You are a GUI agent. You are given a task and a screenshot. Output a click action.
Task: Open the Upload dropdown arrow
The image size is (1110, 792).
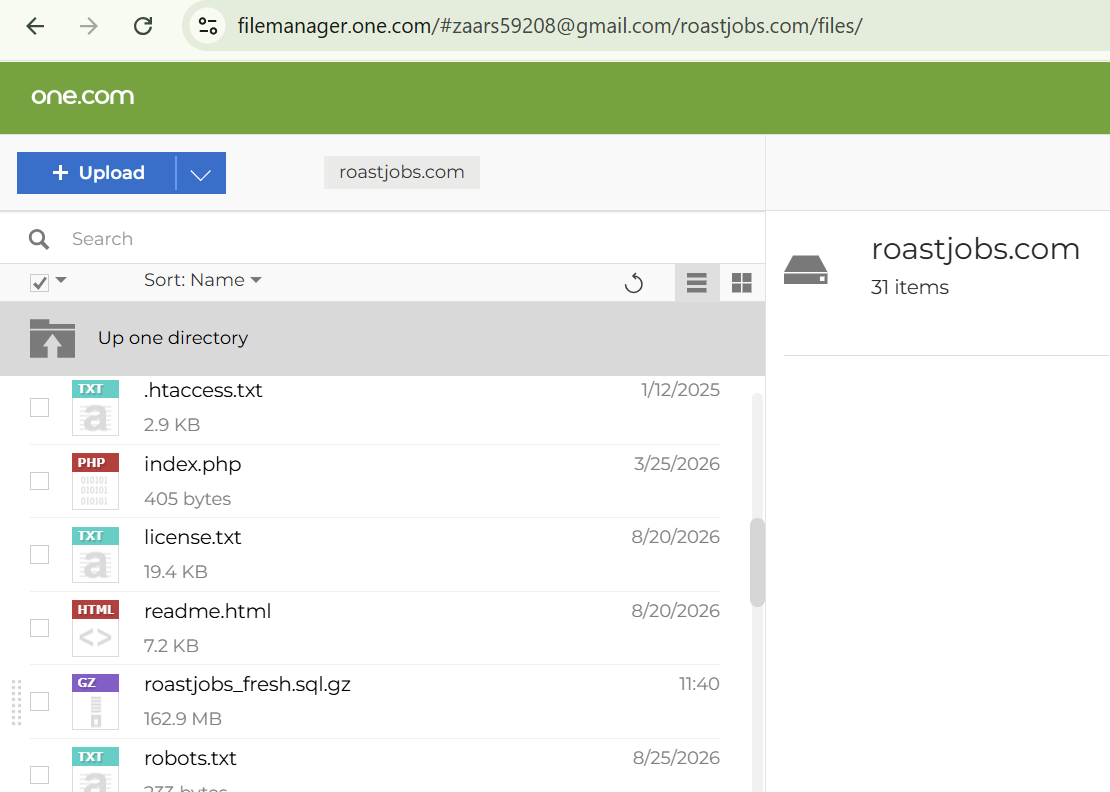[201, 173]
